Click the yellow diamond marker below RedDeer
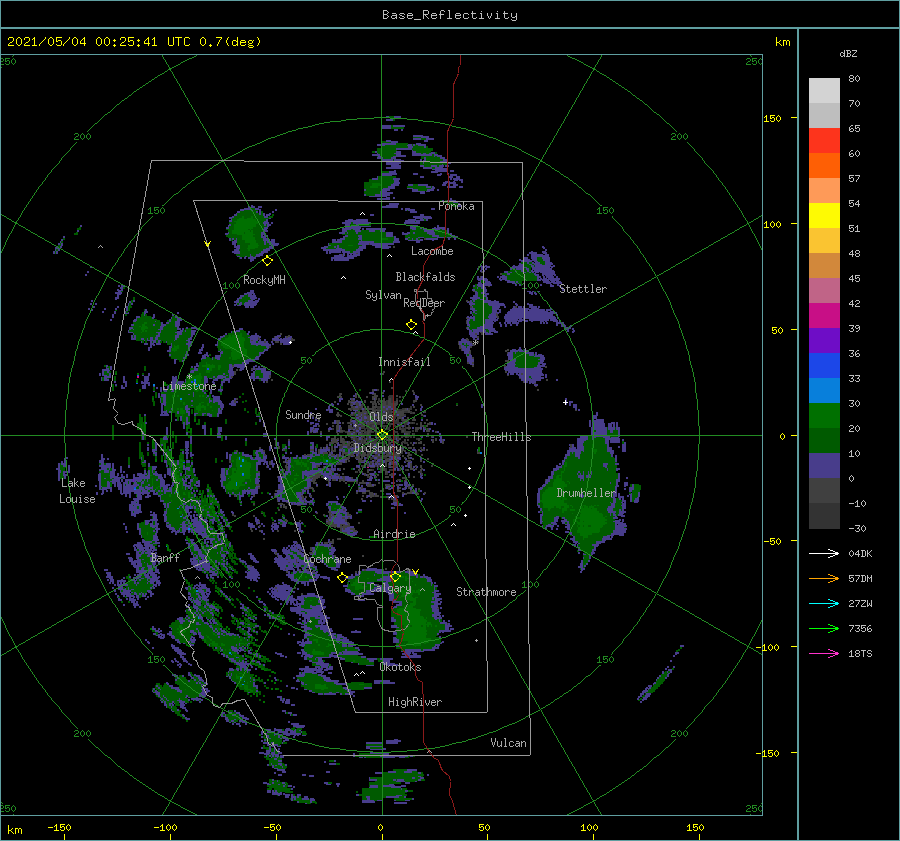Viewport: 900px width, 841px height. (x=411, y=324)
